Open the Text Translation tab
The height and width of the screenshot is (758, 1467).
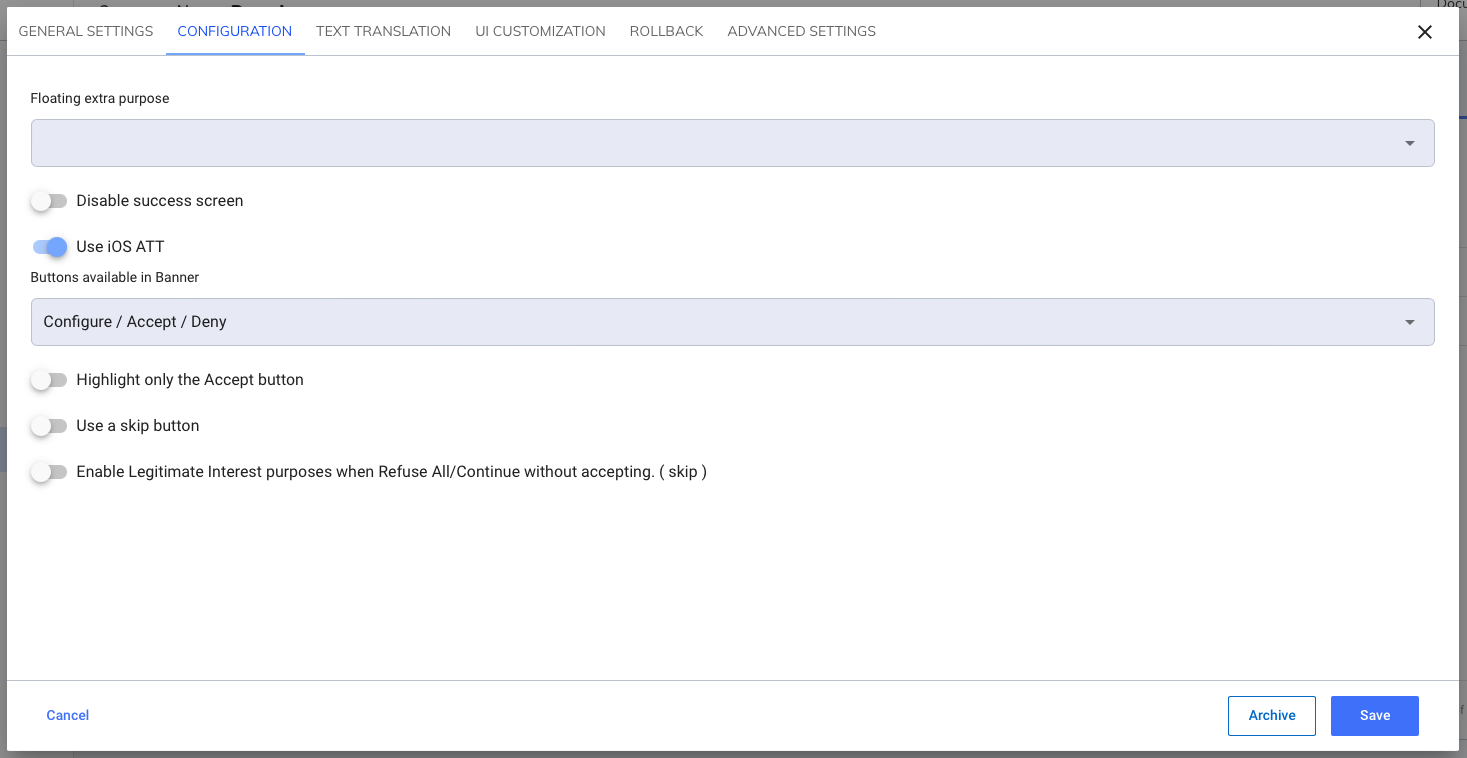[x=383, y=31]
